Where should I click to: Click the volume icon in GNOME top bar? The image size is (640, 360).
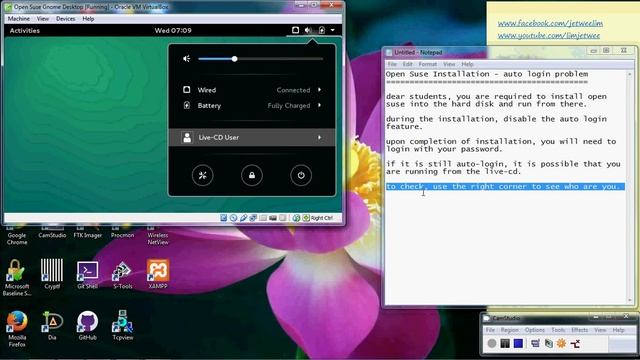pos(308,30)
